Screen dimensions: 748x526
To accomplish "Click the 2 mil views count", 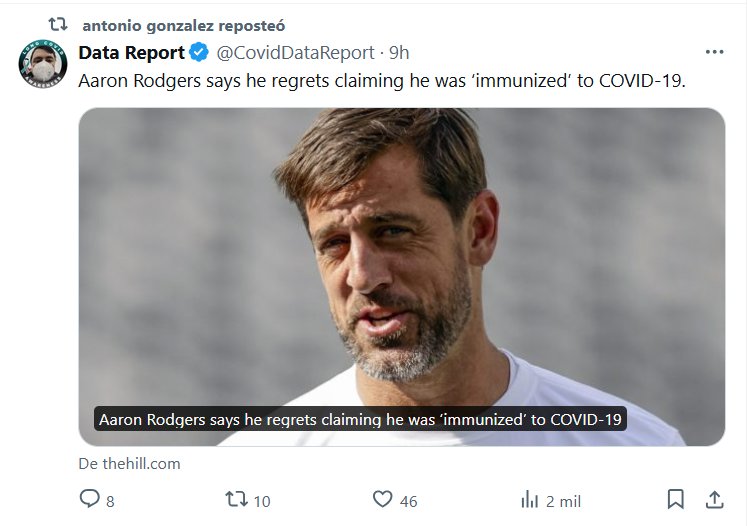I will (563, 501).
